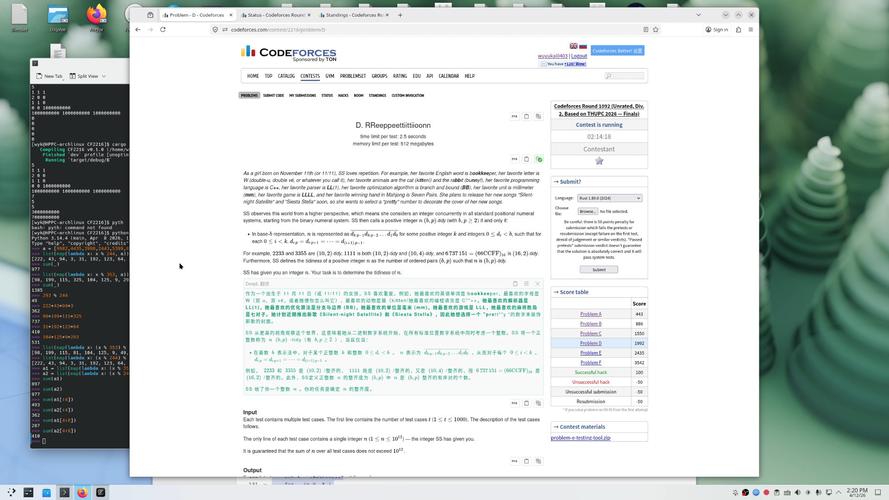889x500 pixels.
Task: Open HOME in main navigation
Action: 253,76
